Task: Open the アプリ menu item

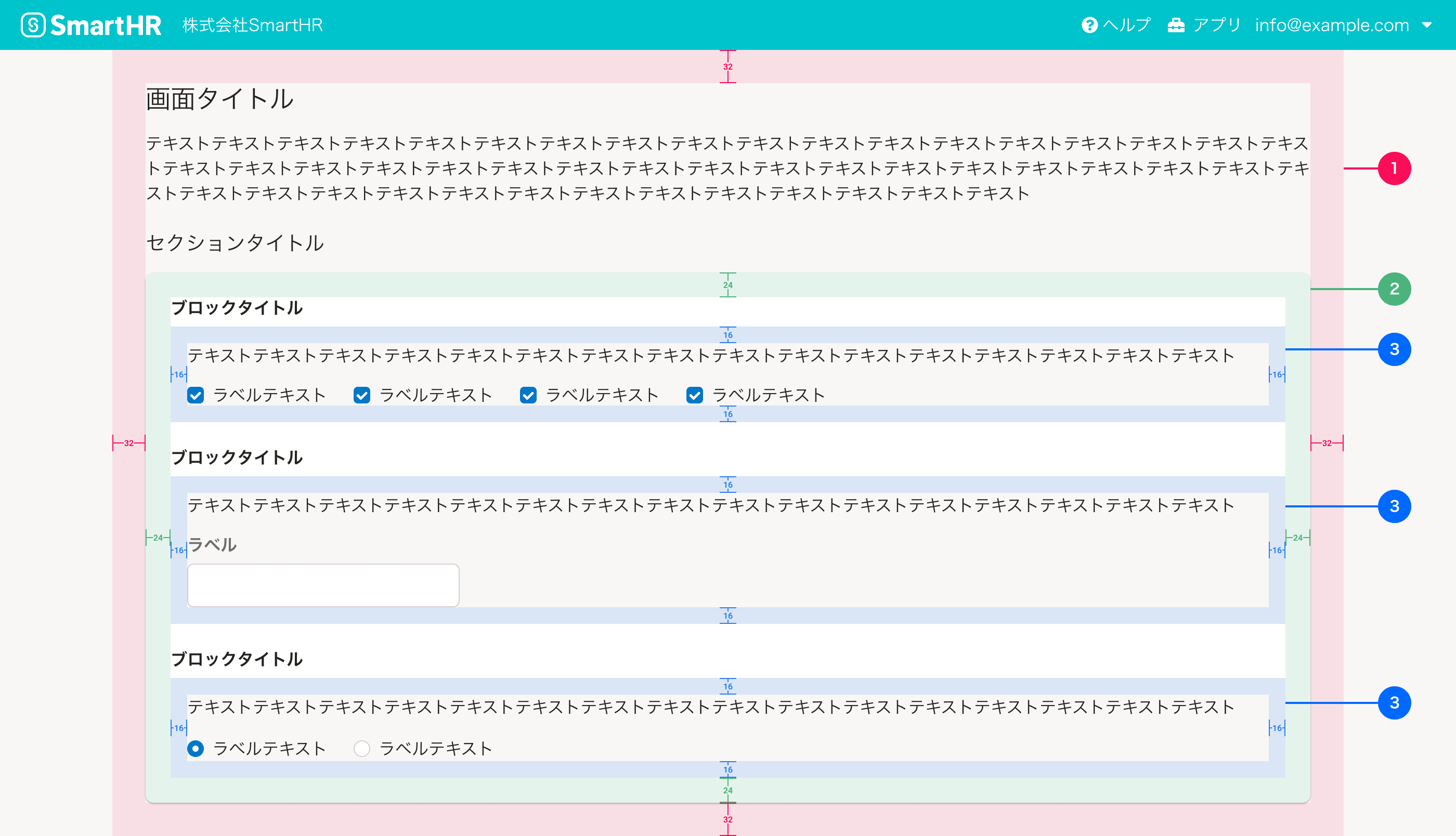Action: [x=1217, y=25]
